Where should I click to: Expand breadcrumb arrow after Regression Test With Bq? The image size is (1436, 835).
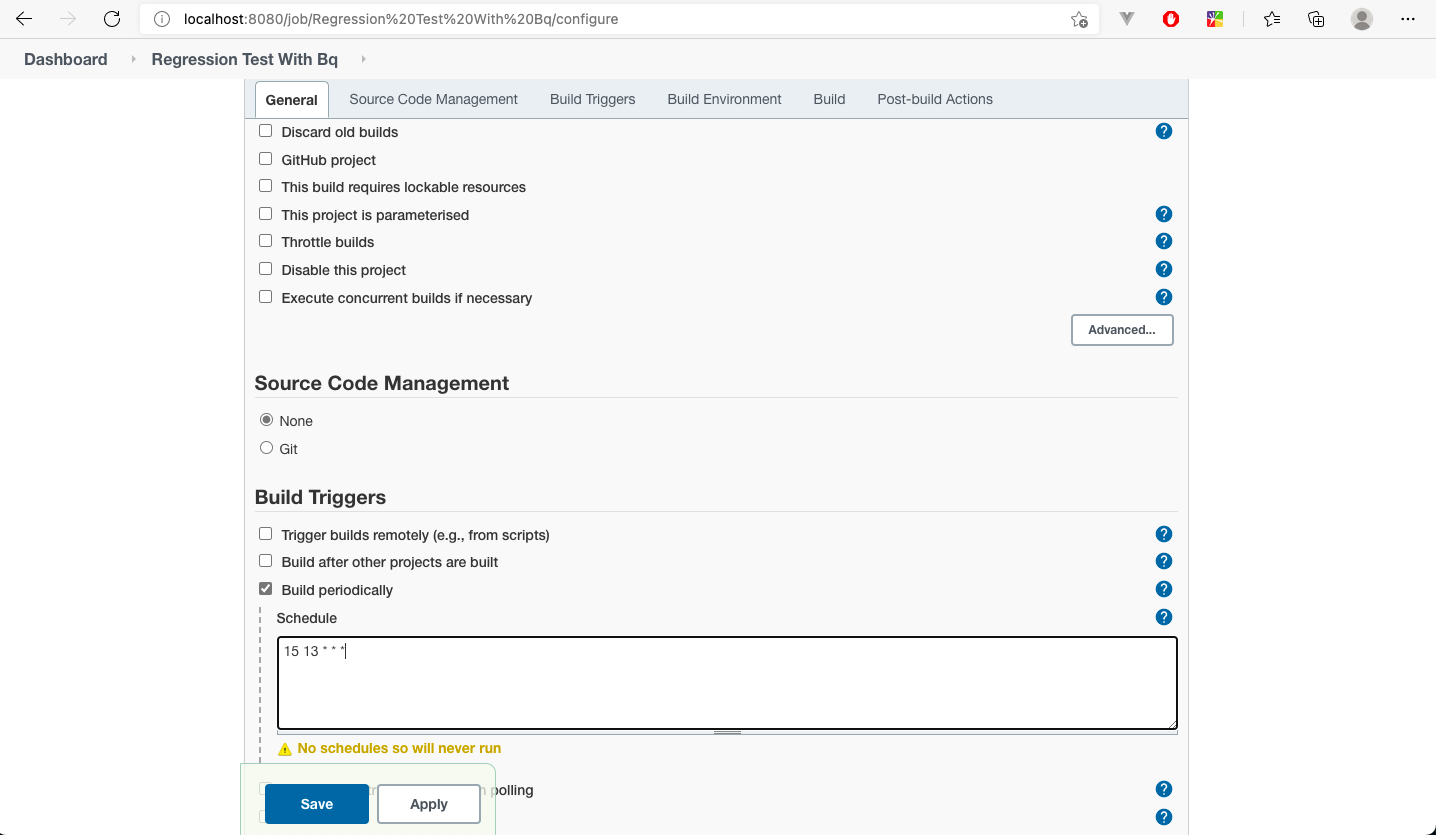coord(363,59)
